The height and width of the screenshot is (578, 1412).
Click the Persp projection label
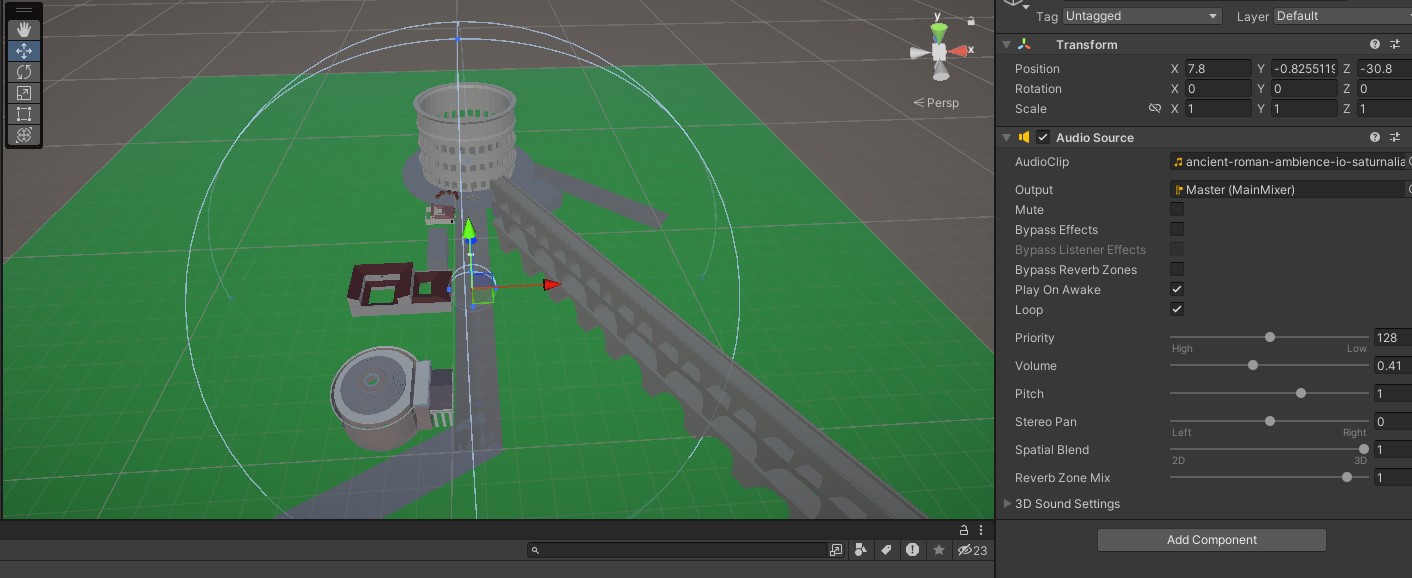[x=936, y=103]
